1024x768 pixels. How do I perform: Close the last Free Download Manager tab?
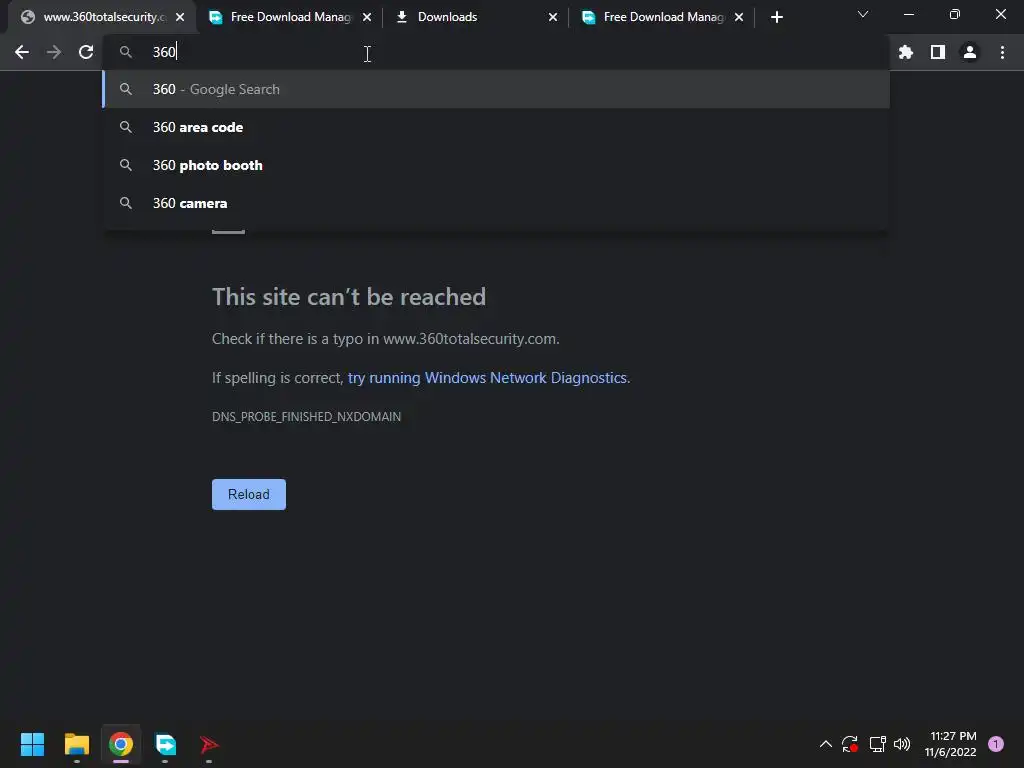click(739, 18)
